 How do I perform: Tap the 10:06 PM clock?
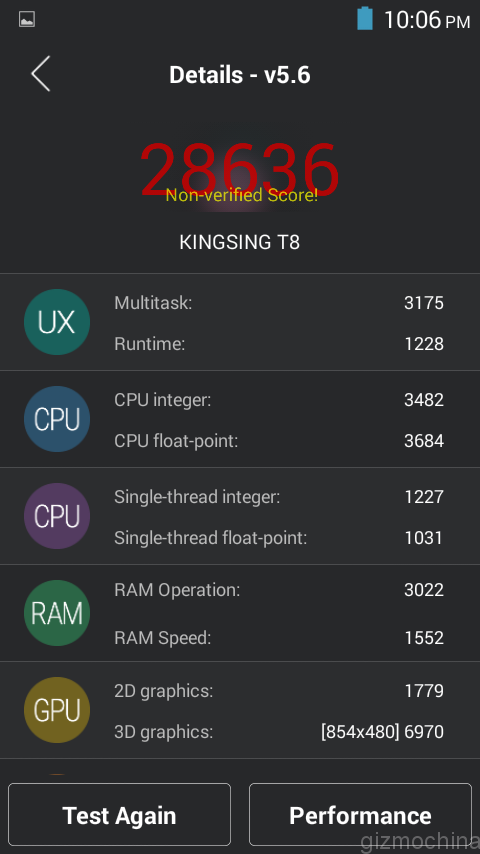(x=427, y=20)
